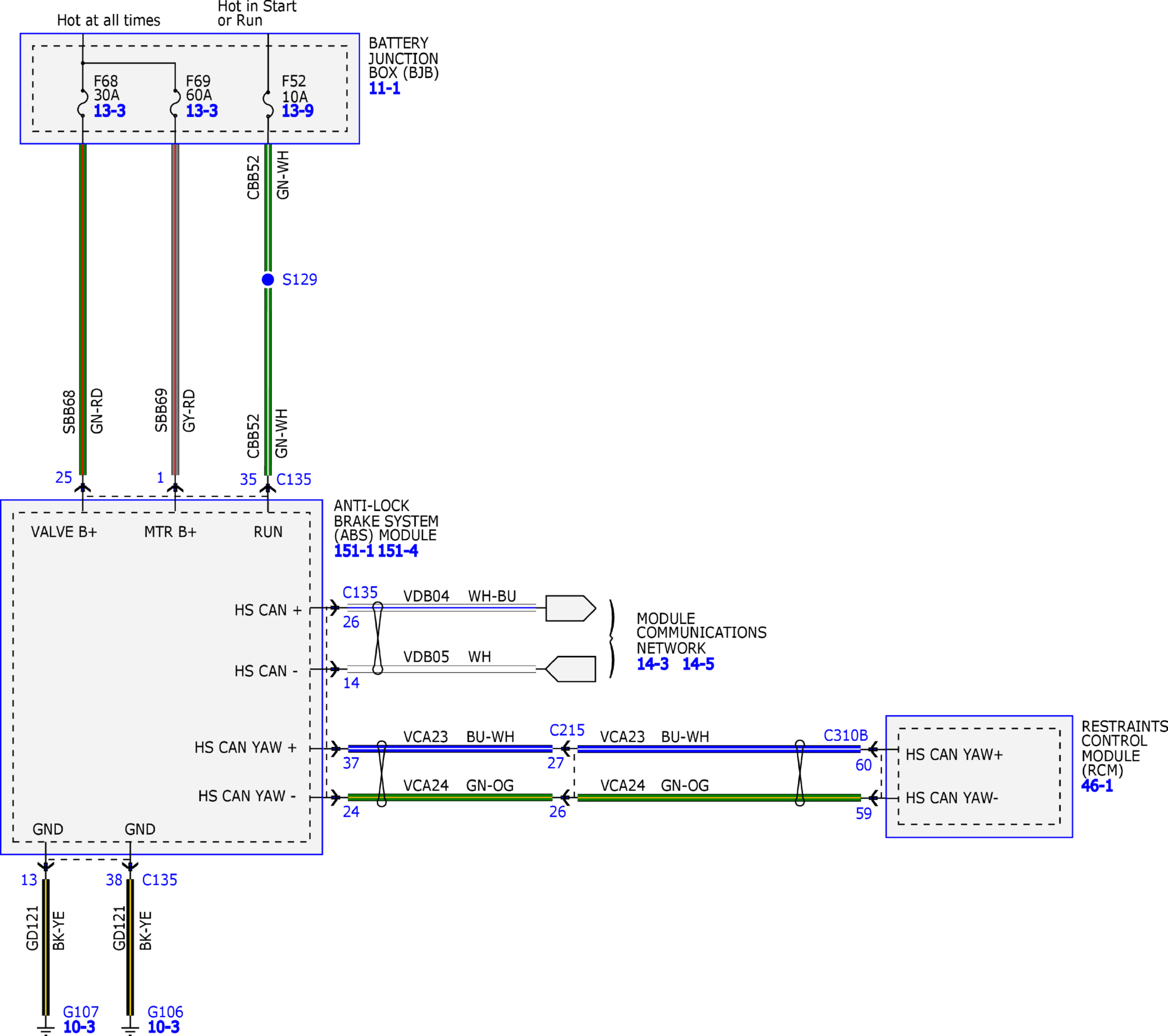Screen dimensions: 1168x1036
Task: Open the 14-3 Module Communications Network link
Action: point(653,664)
